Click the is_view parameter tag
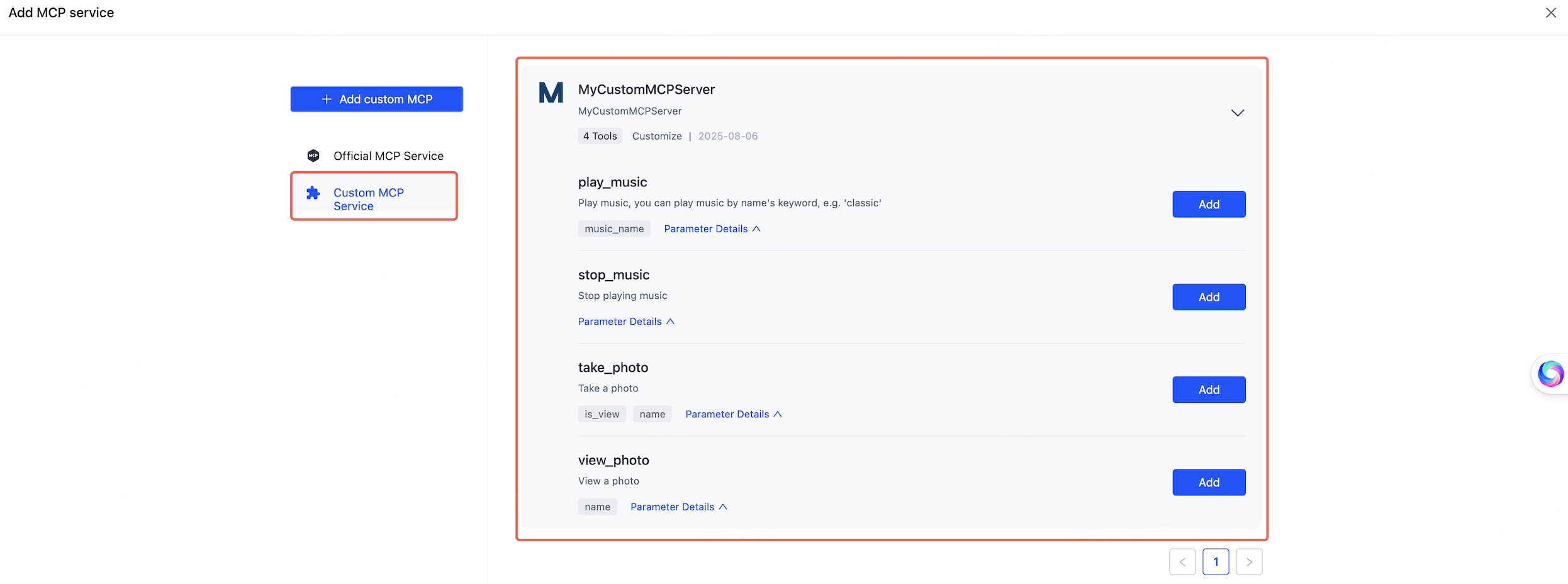The image size is (1568, 584). point(602,414)
